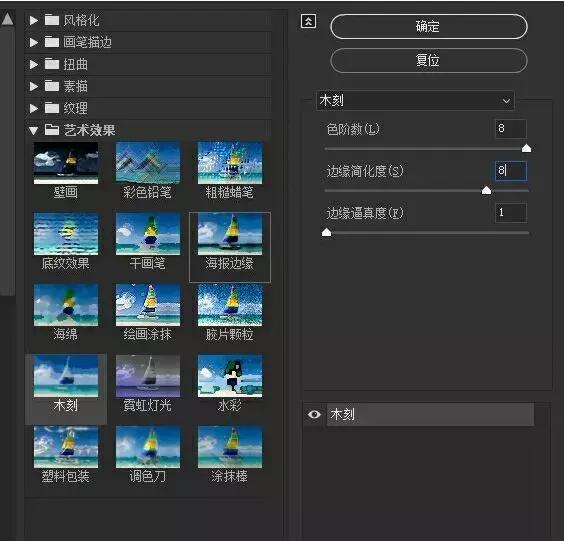Expand the 纹理 filter folder
The image size is (564, 541).
(34, 108)
